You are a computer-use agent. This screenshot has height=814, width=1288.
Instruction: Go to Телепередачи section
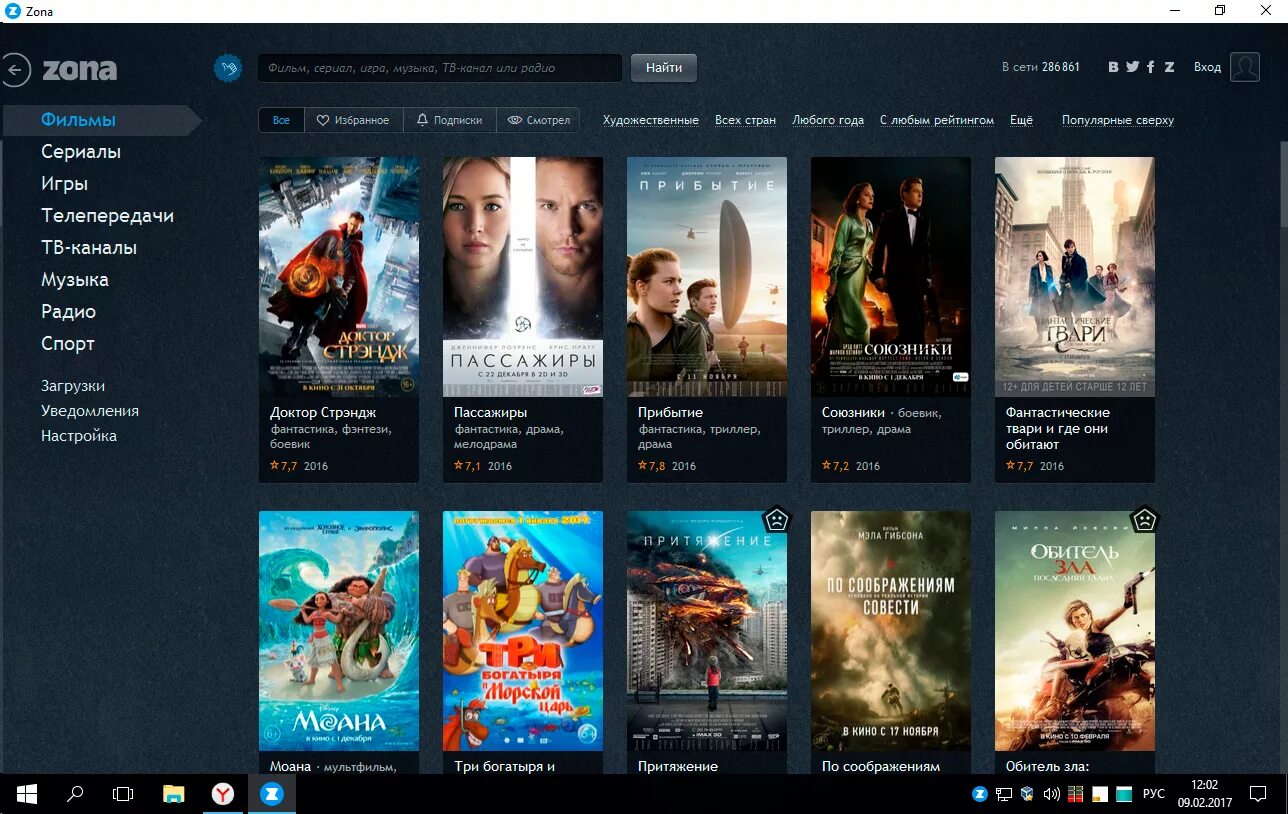click(107, 216)
